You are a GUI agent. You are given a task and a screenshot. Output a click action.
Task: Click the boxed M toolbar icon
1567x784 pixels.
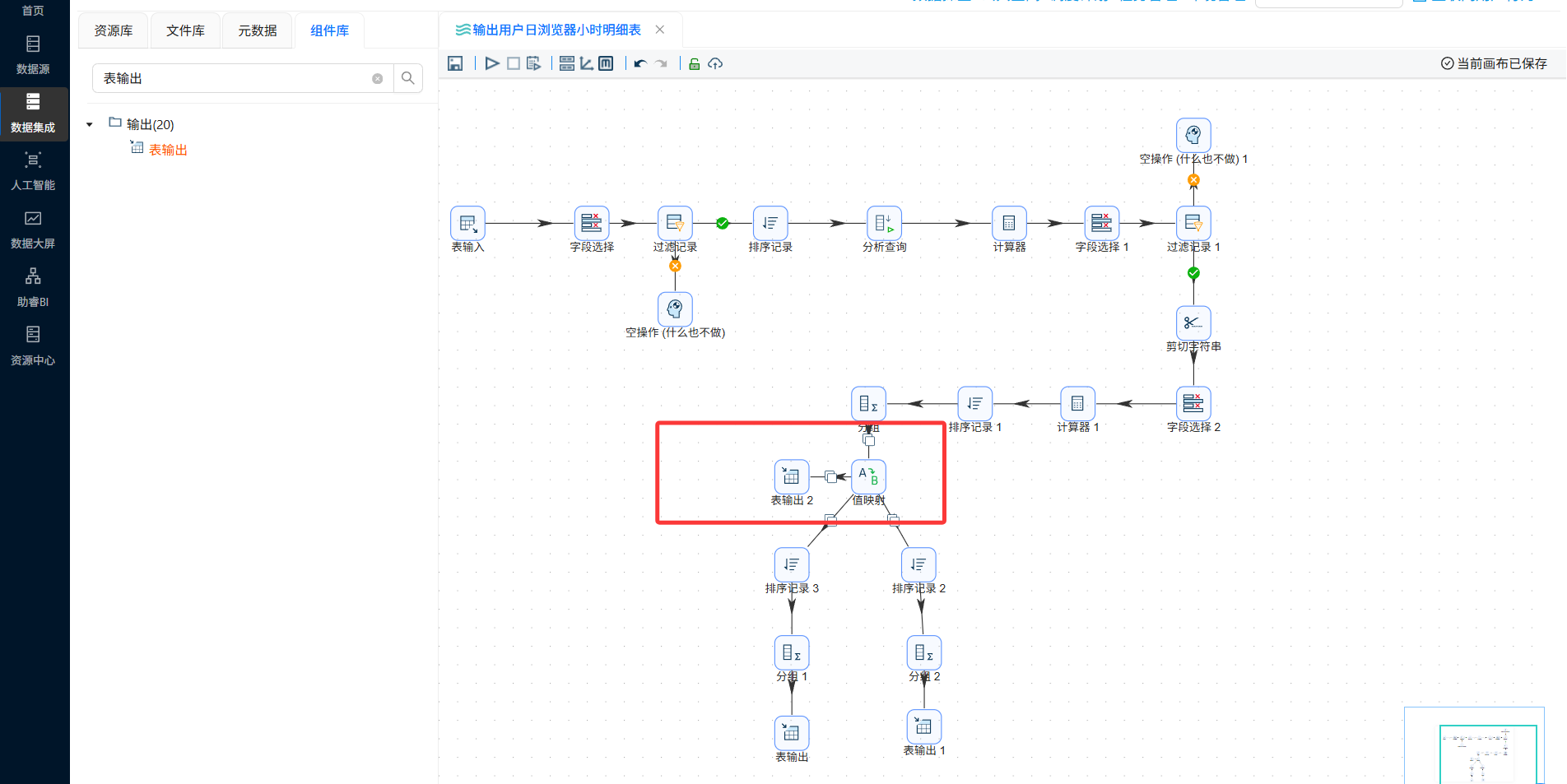tap(606, 63)
